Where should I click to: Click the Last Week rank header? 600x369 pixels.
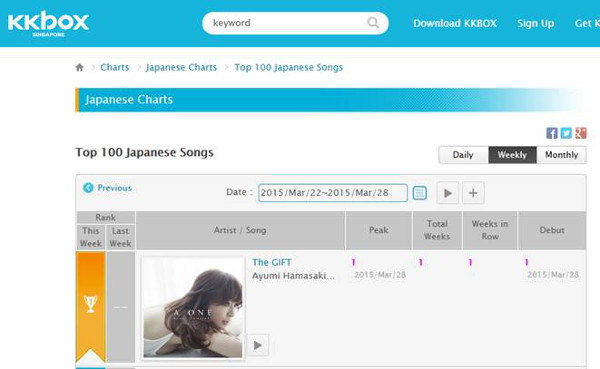120,237
